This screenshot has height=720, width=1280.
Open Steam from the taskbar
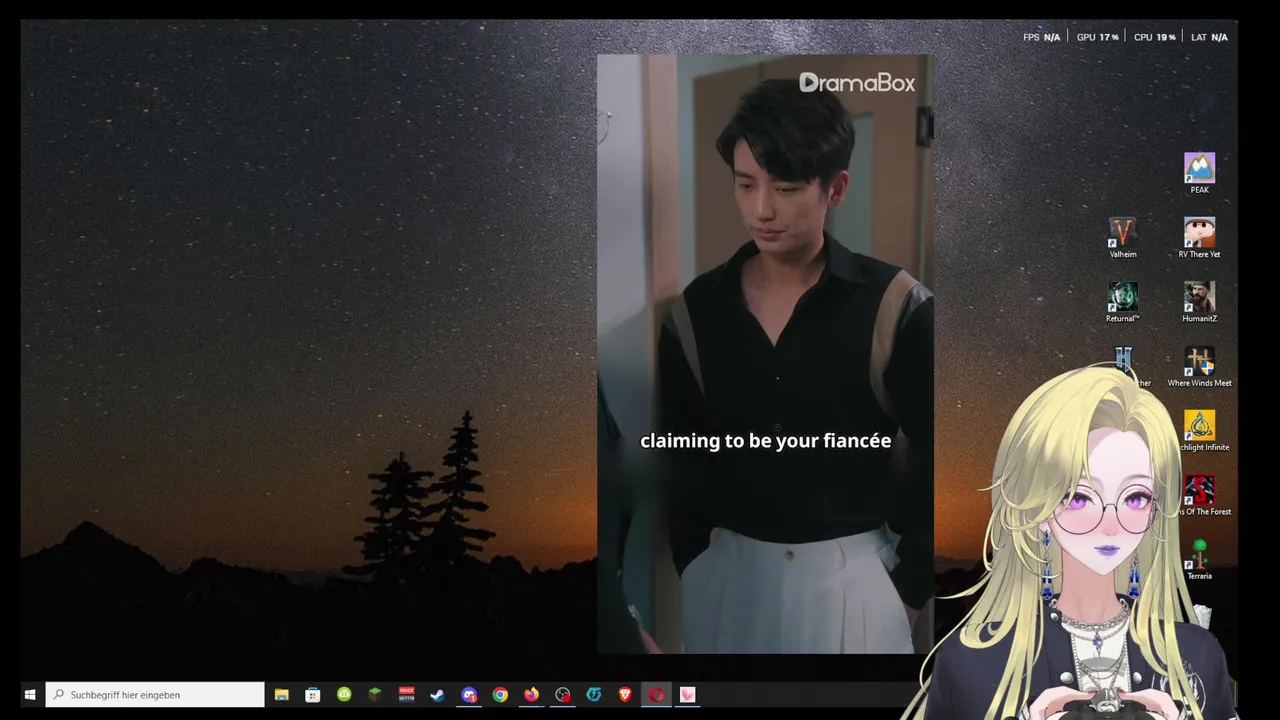tap(437, 694)
